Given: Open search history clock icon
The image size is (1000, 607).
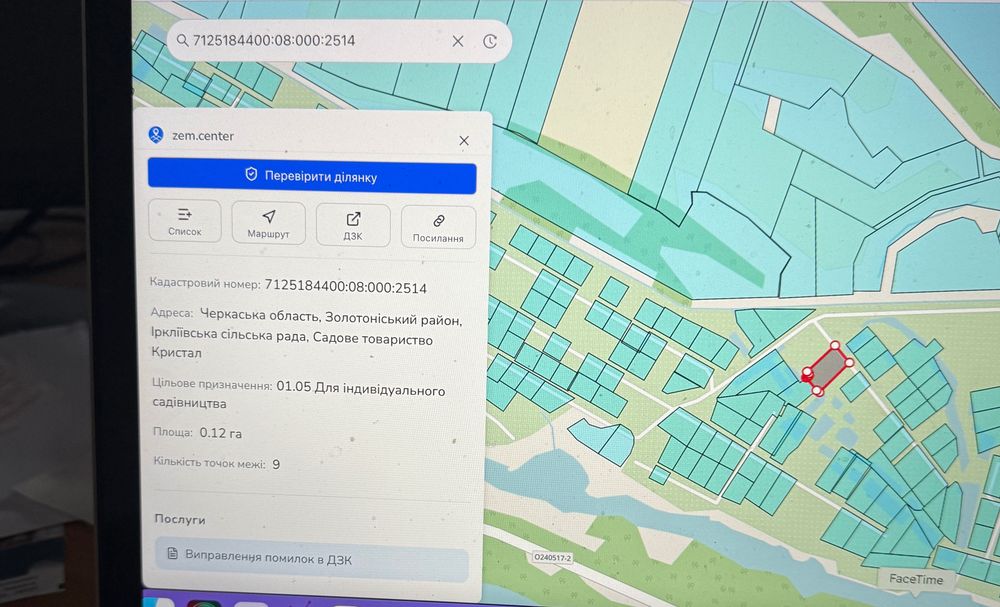Looking at the screenshot, I should tap(490, 41).
